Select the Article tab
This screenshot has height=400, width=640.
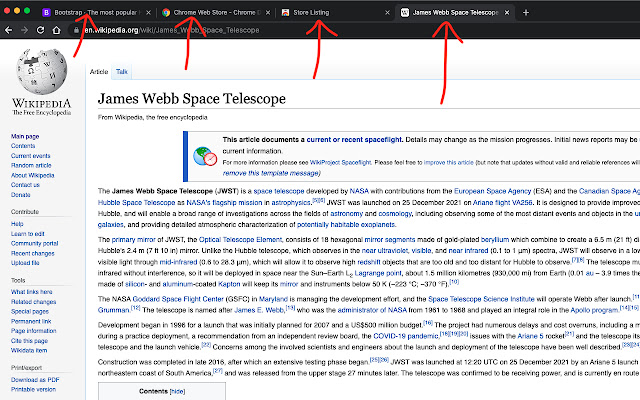click(99, 72)
